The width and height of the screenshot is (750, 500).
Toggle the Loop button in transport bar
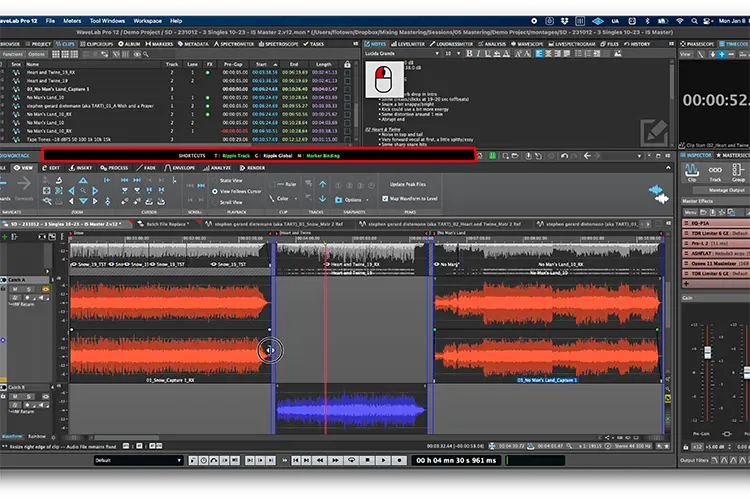click(352, 460)
